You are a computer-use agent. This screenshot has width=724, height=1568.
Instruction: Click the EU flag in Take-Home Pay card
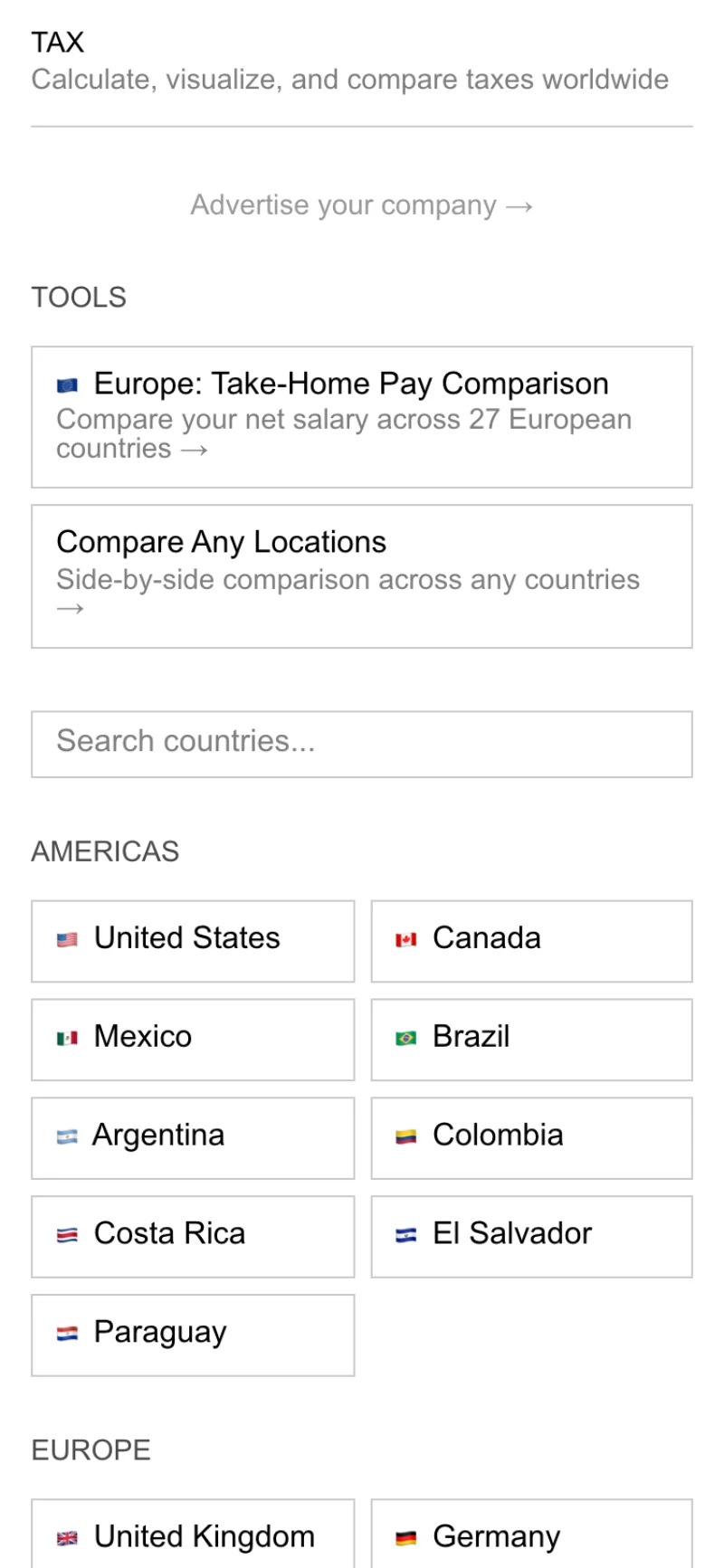67,386
